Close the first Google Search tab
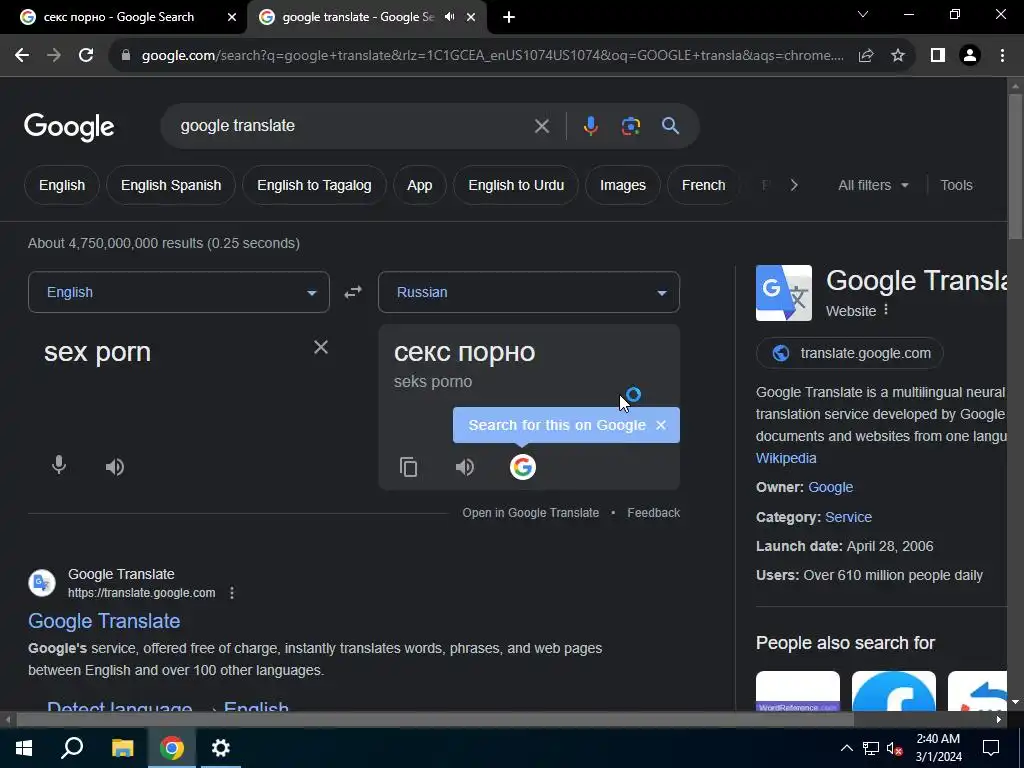This screenshot has width=1024, height=768. [232, 17]
